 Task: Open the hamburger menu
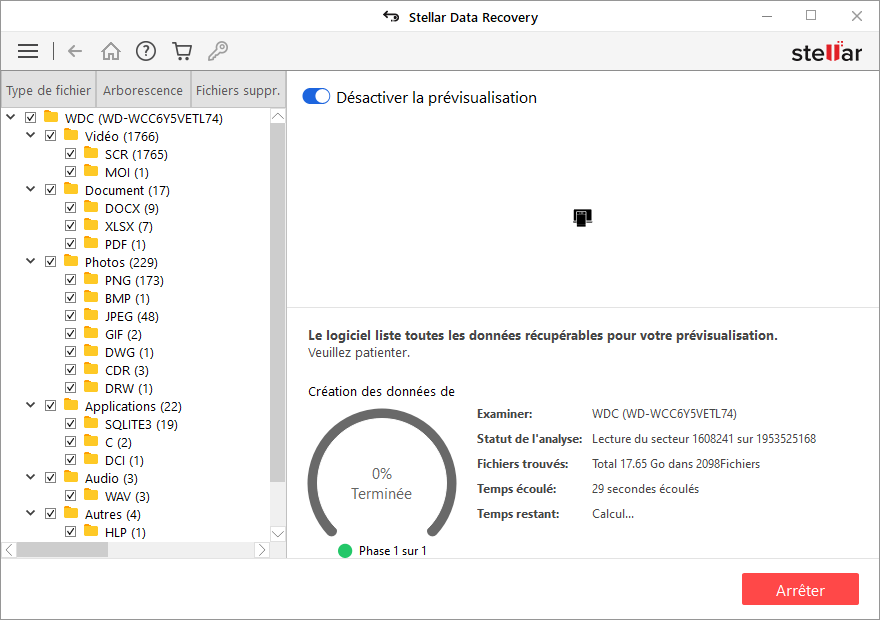point(28,51)
